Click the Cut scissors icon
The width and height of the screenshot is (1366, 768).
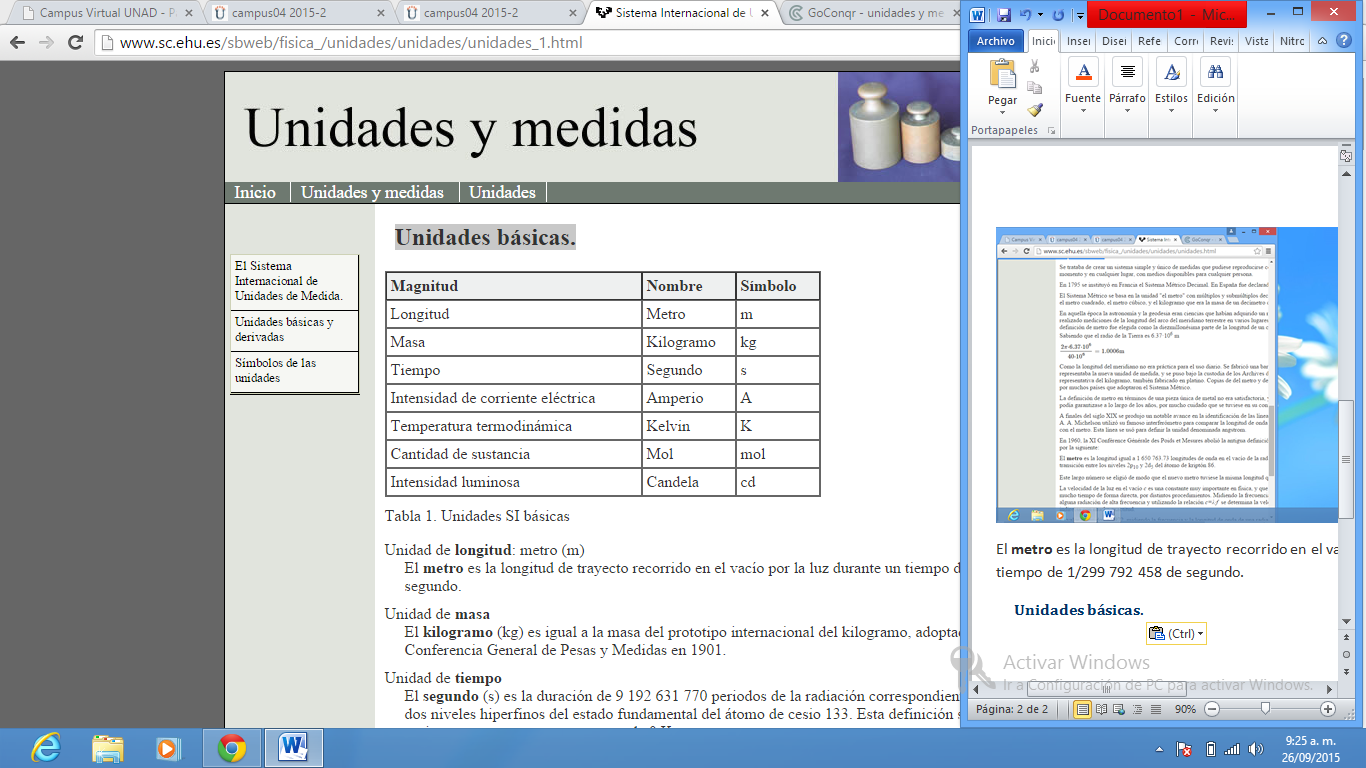1035,66
